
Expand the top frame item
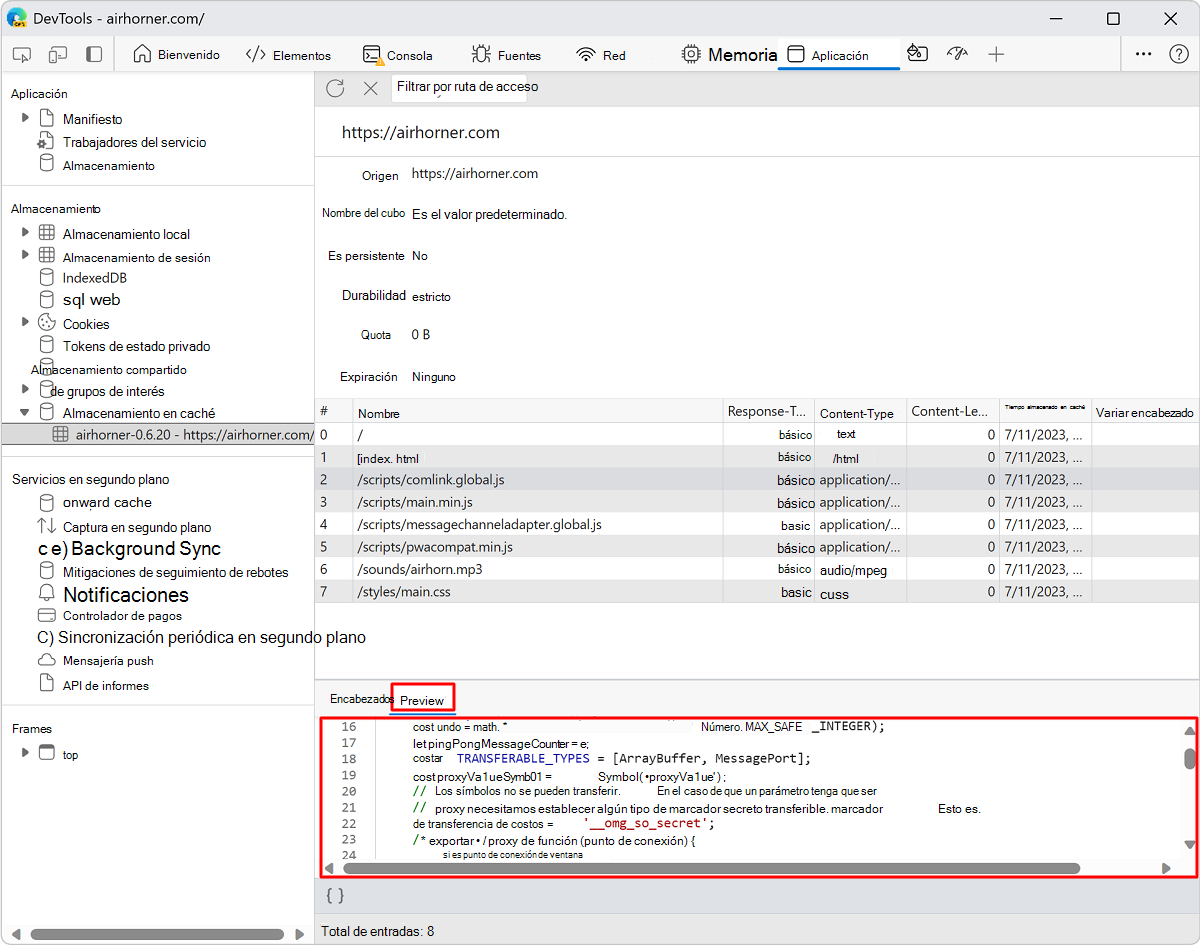(x=25, y=752)
